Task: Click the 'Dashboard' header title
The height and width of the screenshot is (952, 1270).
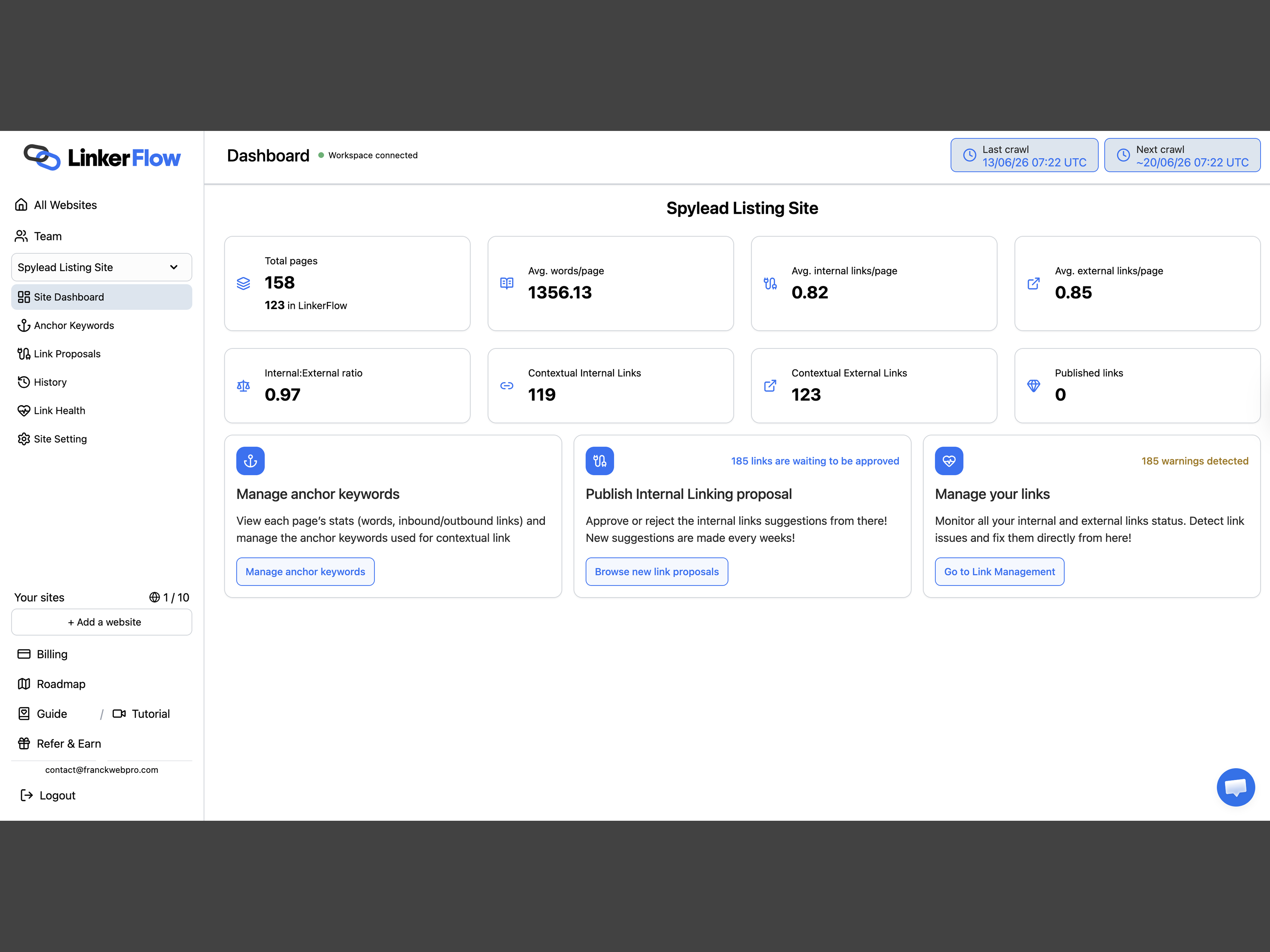Action: pos(268,155)
